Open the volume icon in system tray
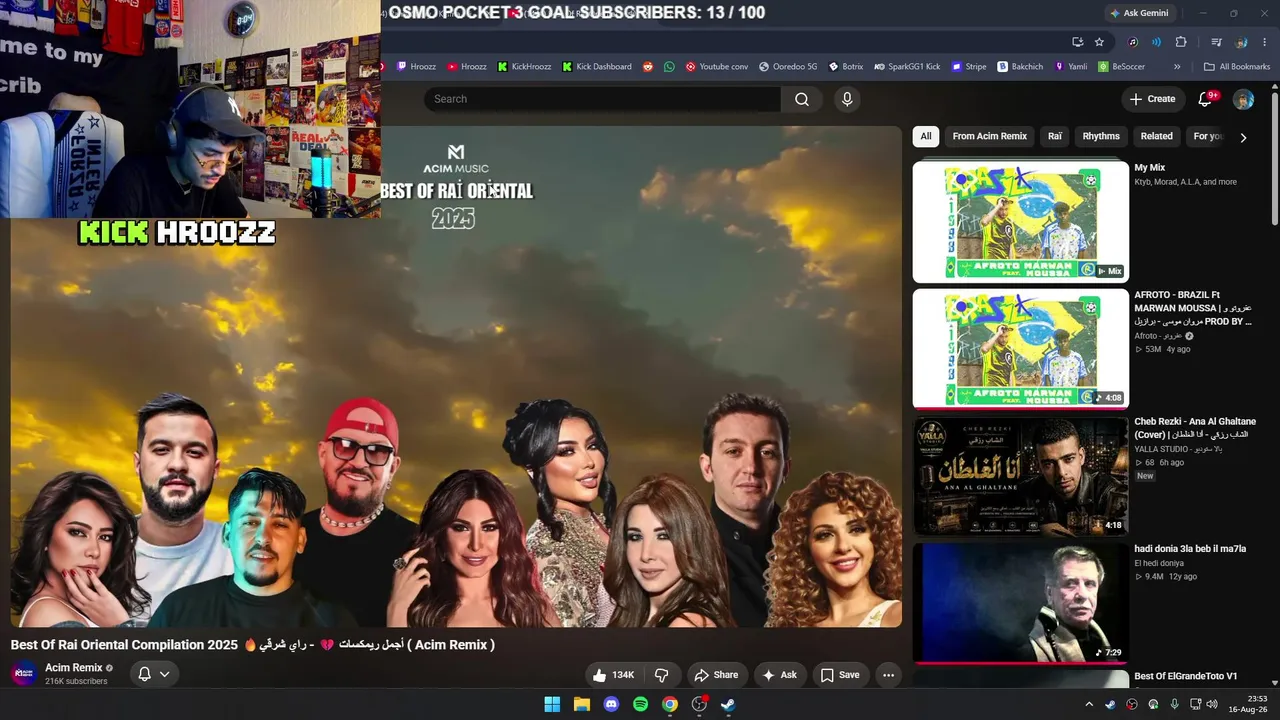The width and height of the screenshot is (1280, 720). 1212,704
